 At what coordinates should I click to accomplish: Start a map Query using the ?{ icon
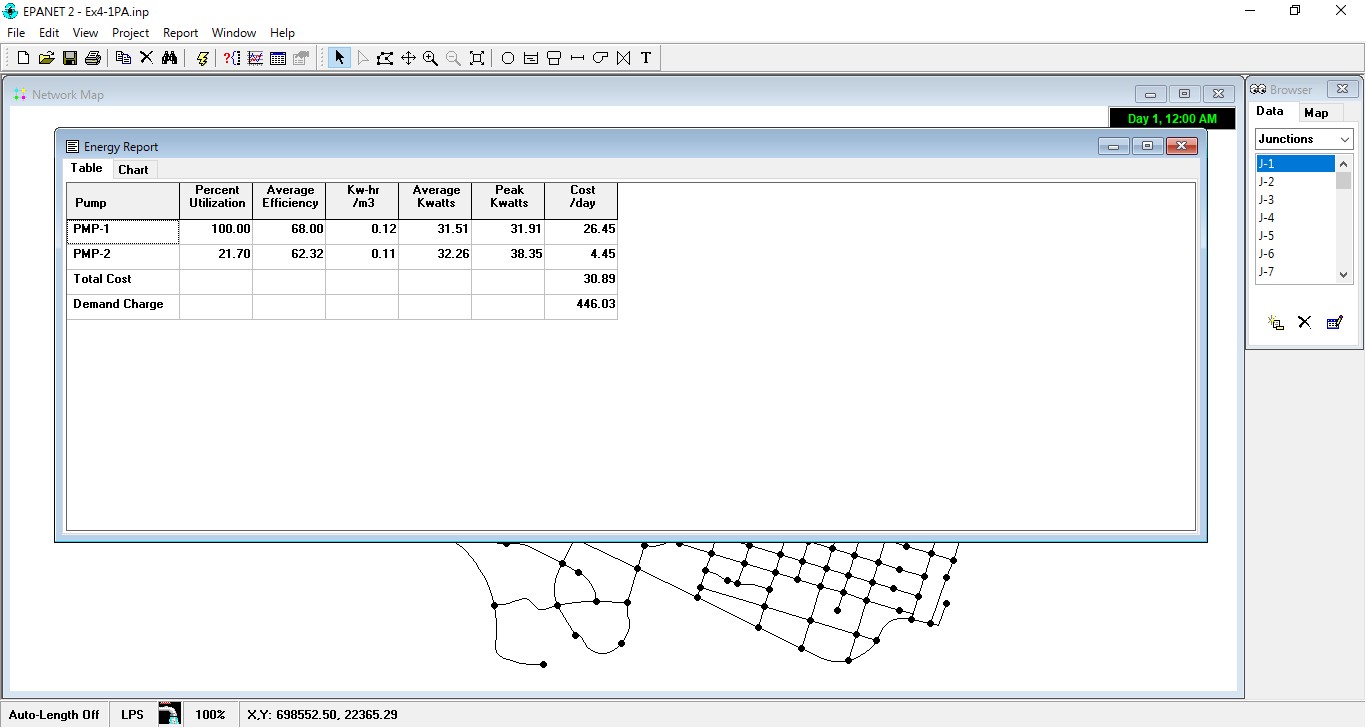[232, 57]
